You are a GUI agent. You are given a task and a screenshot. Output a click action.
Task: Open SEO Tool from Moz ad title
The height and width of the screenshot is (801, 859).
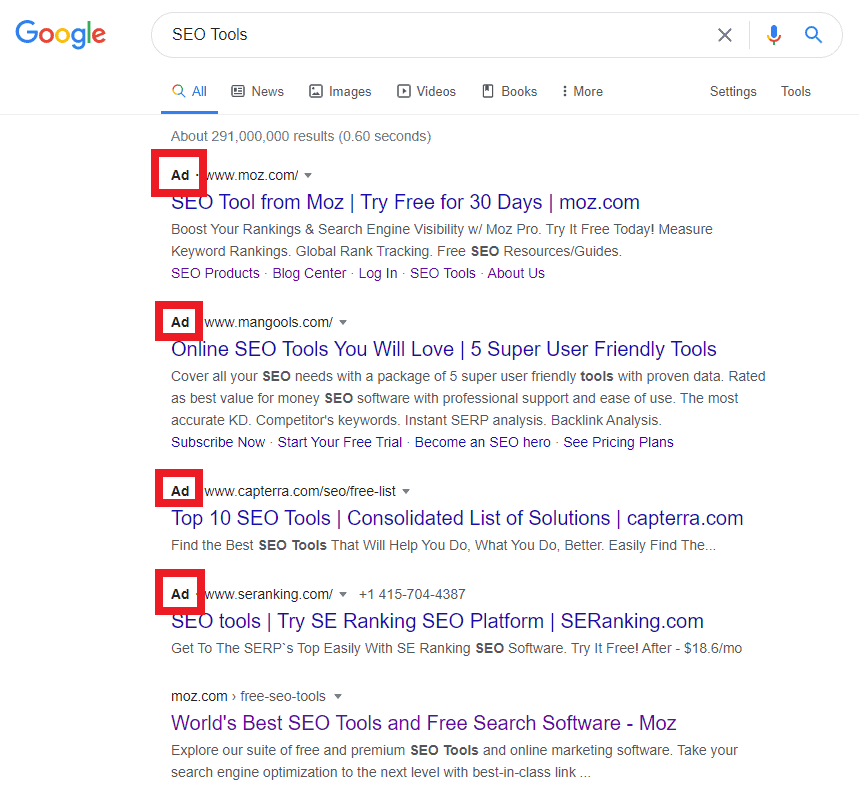pos(405,202)
